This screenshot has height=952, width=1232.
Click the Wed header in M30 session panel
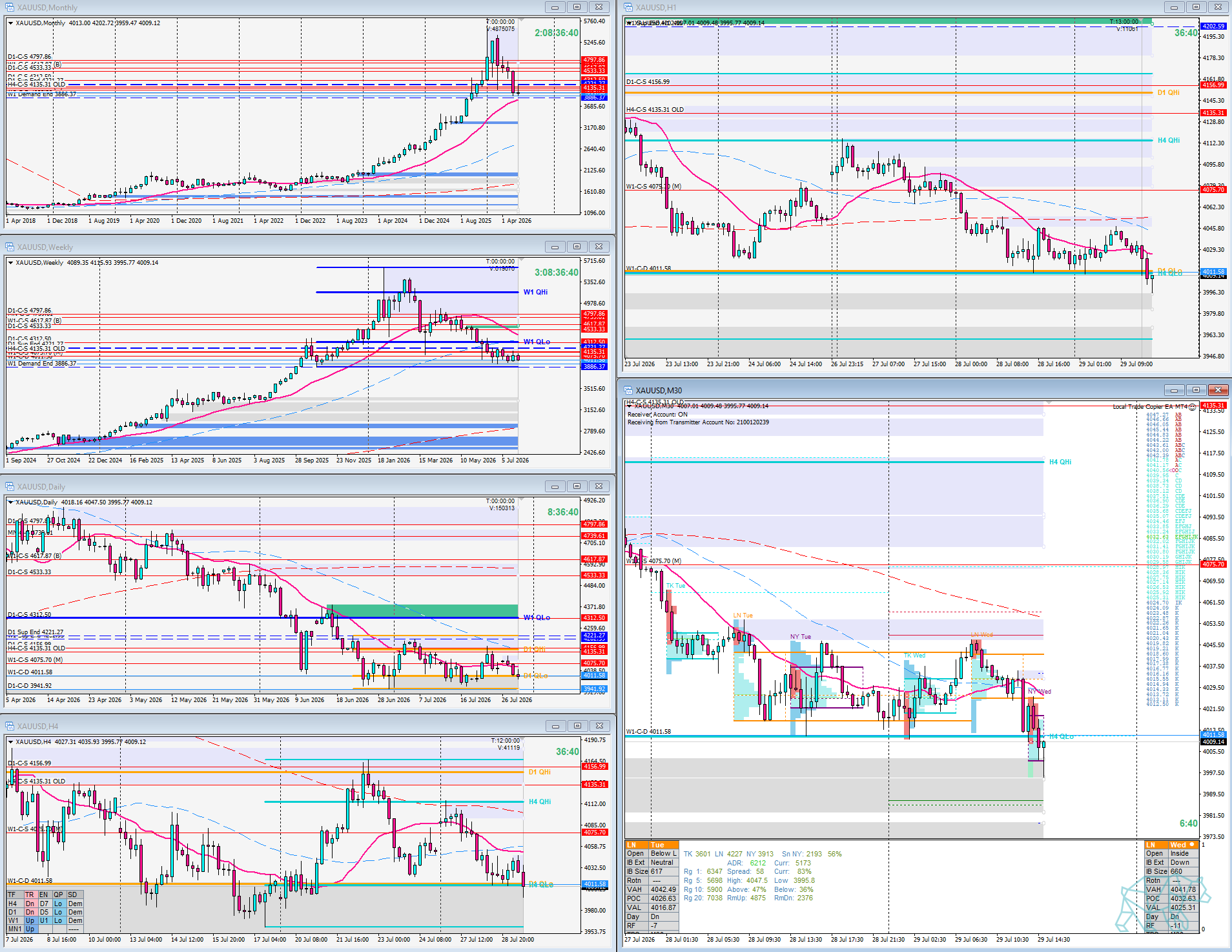click(1183, 845)
